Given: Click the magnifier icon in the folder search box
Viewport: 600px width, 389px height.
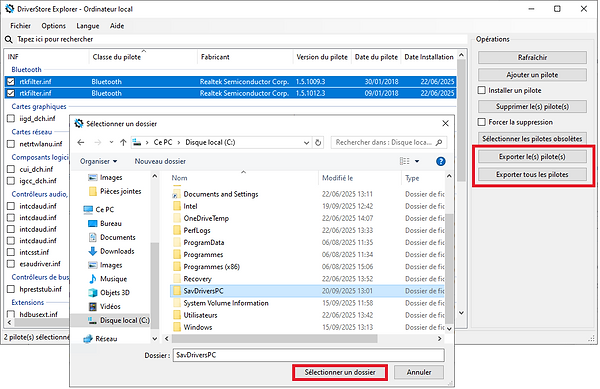Looking at the screenshot, I should tap(439, 142).
